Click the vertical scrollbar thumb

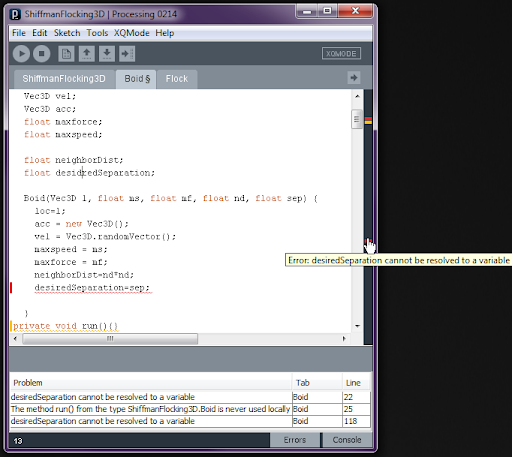pos(357,119)
